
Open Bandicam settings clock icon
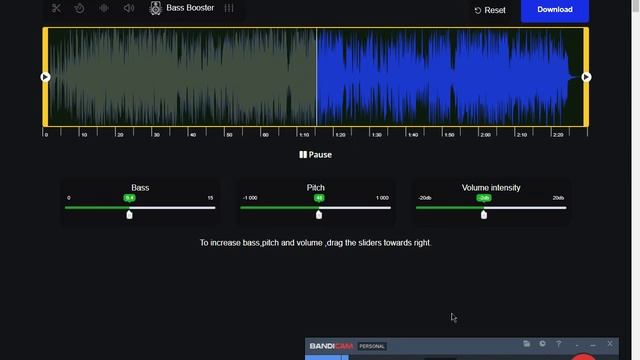[x=542, y=344]
